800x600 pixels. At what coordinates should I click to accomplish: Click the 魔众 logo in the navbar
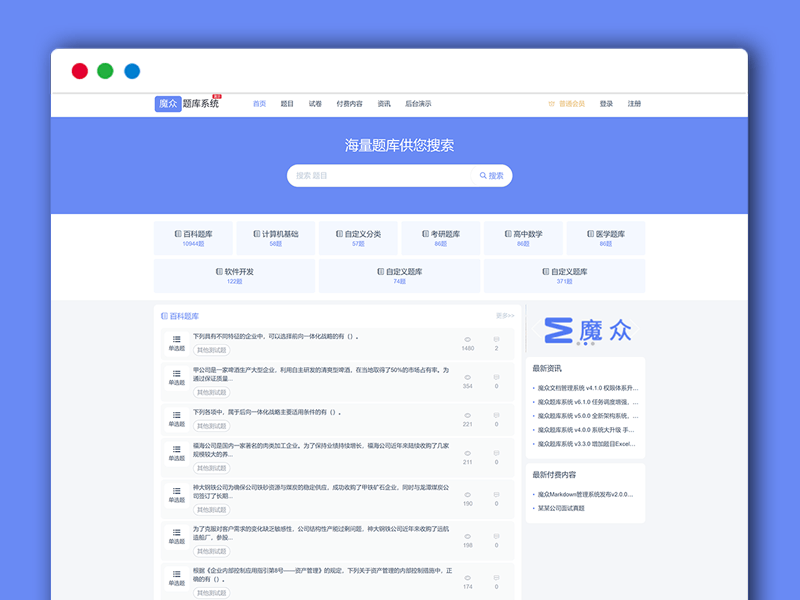[168, 102]
